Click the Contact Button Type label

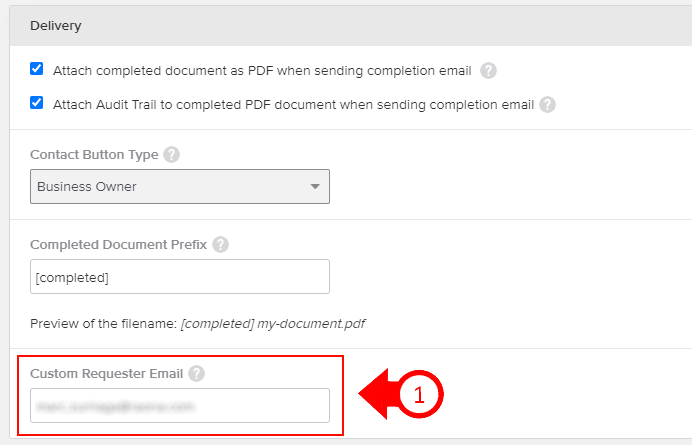pyautogui.click(x=94, y=154)
